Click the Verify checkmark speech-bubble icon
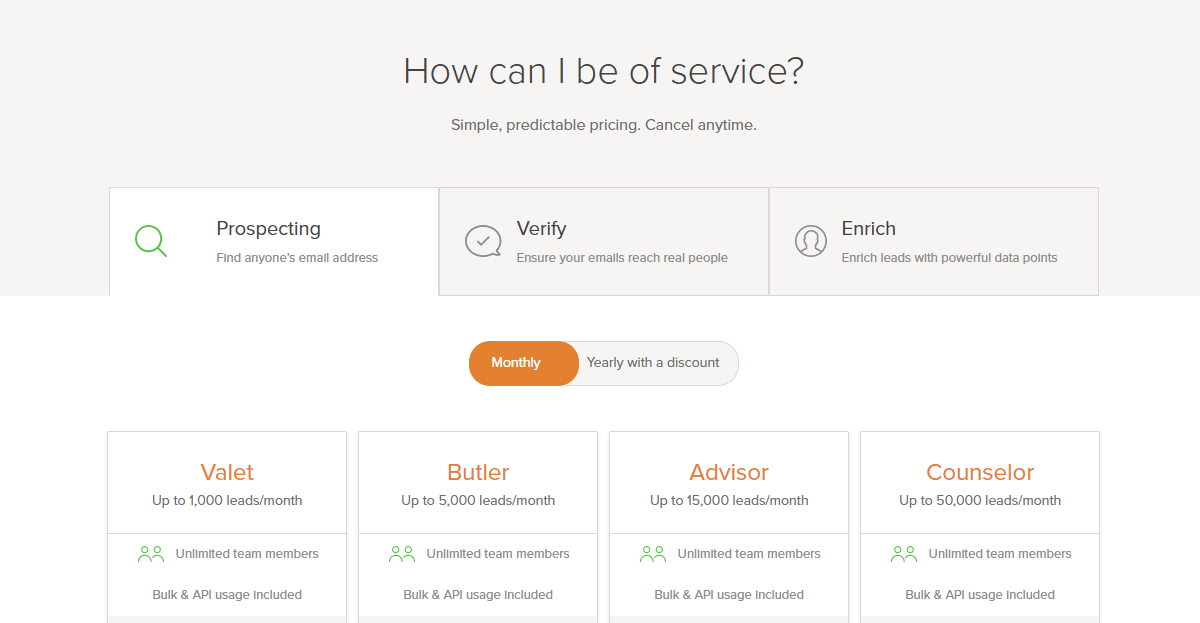The width and height of the screenshot is (1200, 623). [x=483, y=241]
